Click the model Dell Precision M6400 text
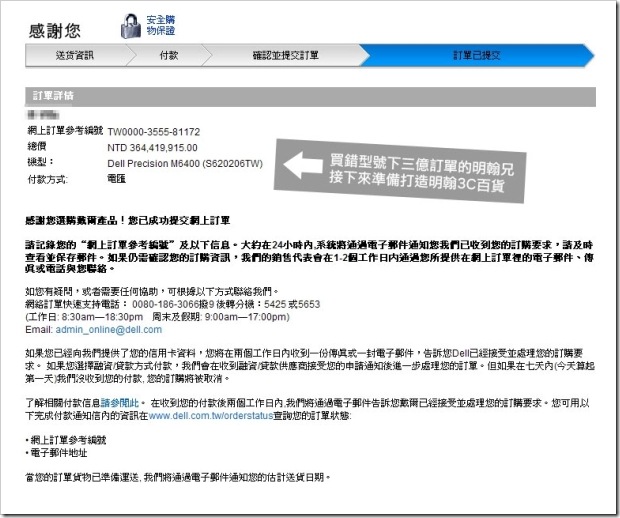The height and width of the screenshot is (518, 620). point(185,163)
